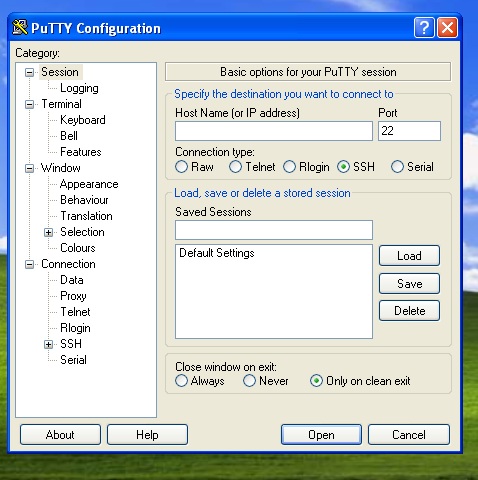Open the Selection category

[x=82, y=232]
